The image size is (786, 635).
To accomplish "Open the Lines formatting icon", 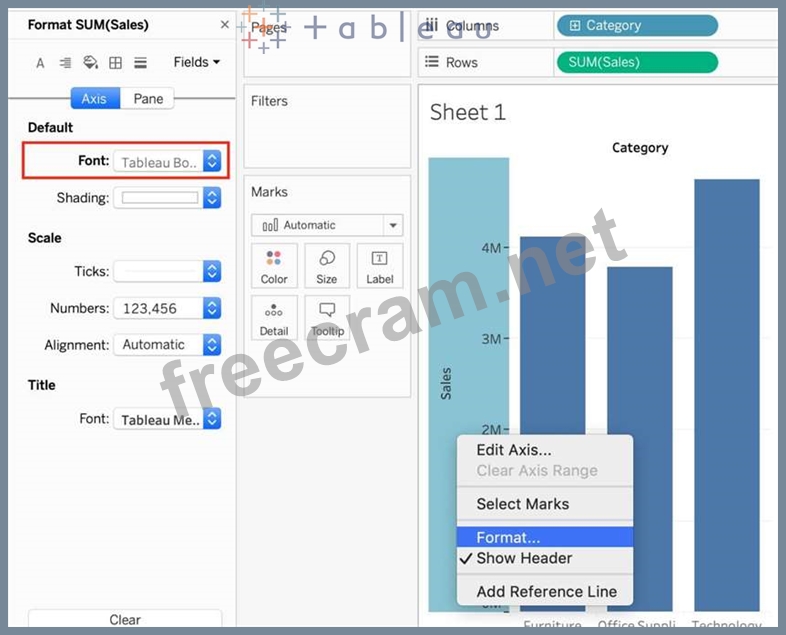I will 140,63.
